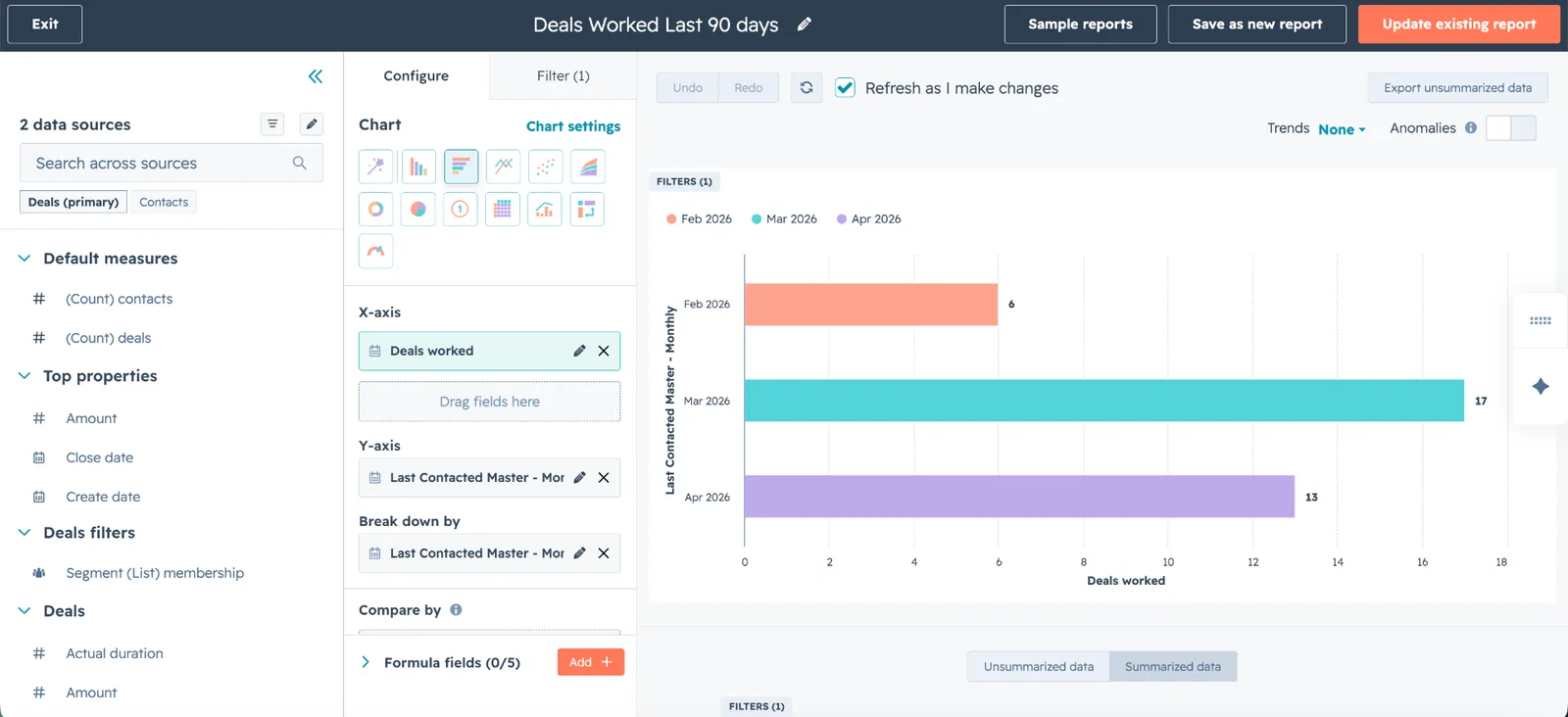Pick the scatter plot chart type
Image resolution: width=1568 pixels, height=717 pixels.
point(545,167)
